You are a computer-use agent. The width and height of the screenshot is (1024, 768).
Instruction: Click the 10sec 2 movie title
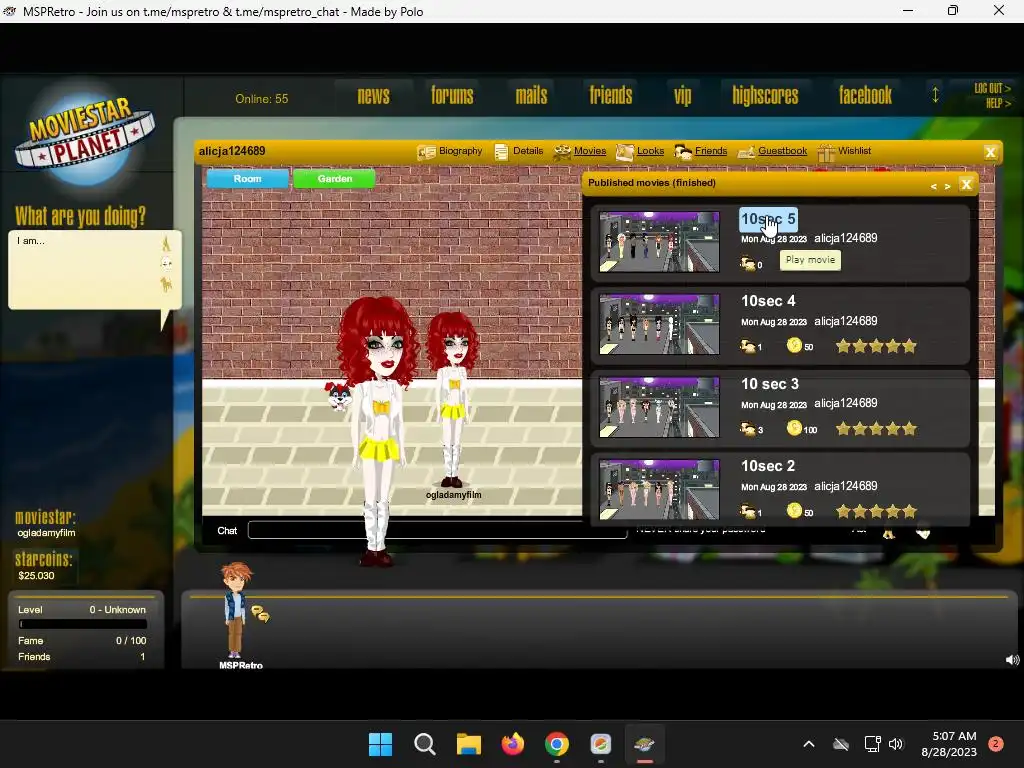tap(768, 466)
